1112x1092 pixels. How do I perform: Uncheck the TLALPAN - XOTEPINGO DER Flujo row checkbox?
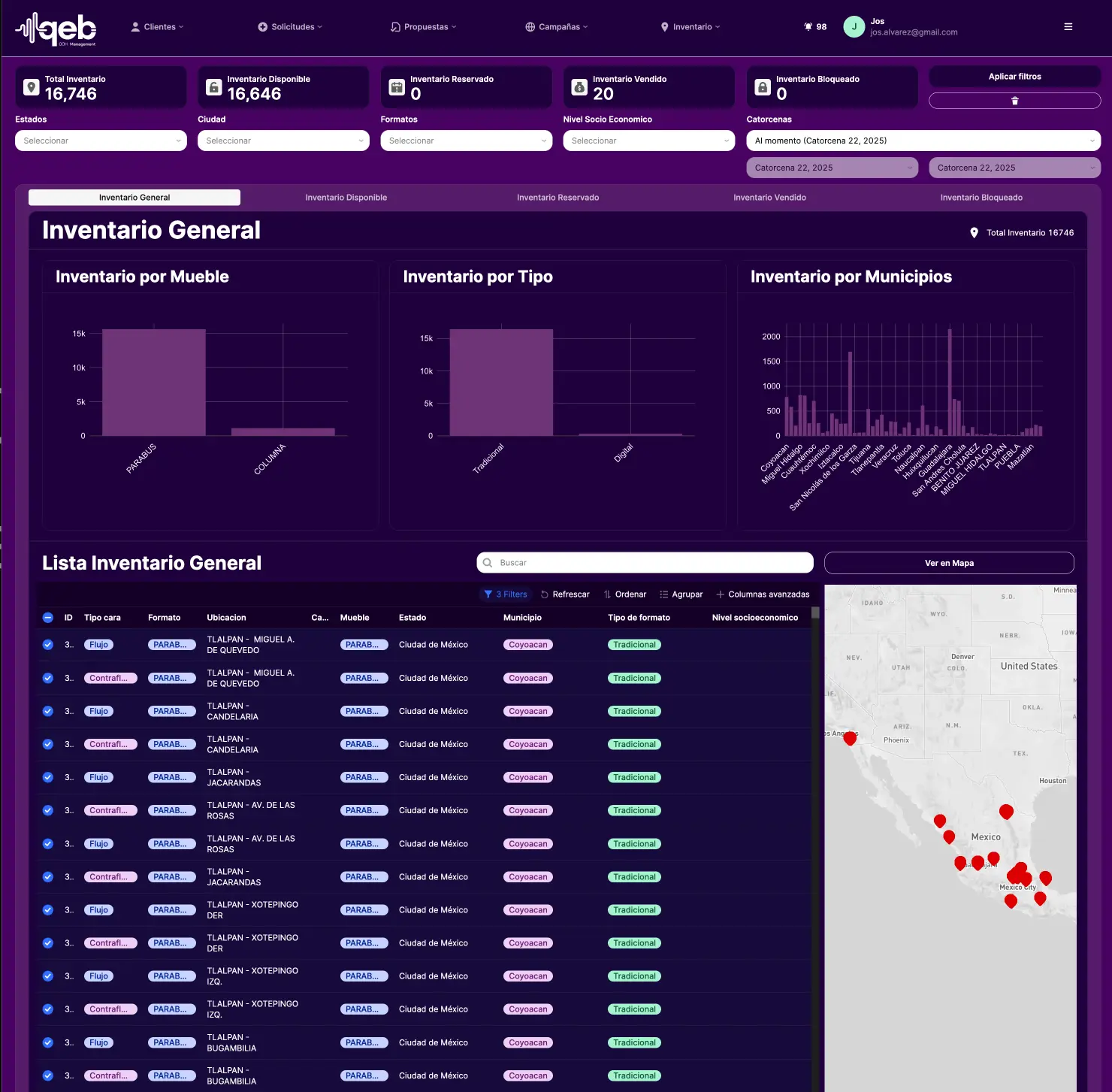pos(48,910)
